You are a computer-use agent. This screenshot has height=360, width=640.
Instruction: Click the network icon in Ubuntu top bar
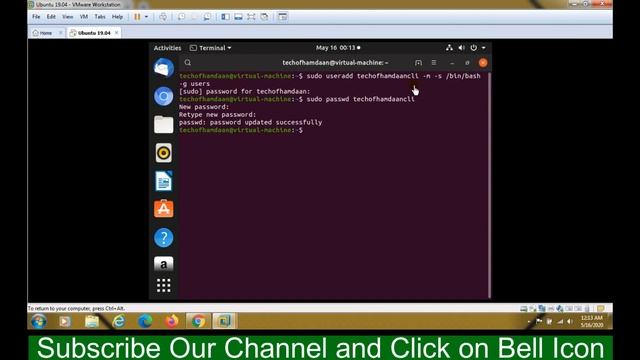click(x=449, y=48)
